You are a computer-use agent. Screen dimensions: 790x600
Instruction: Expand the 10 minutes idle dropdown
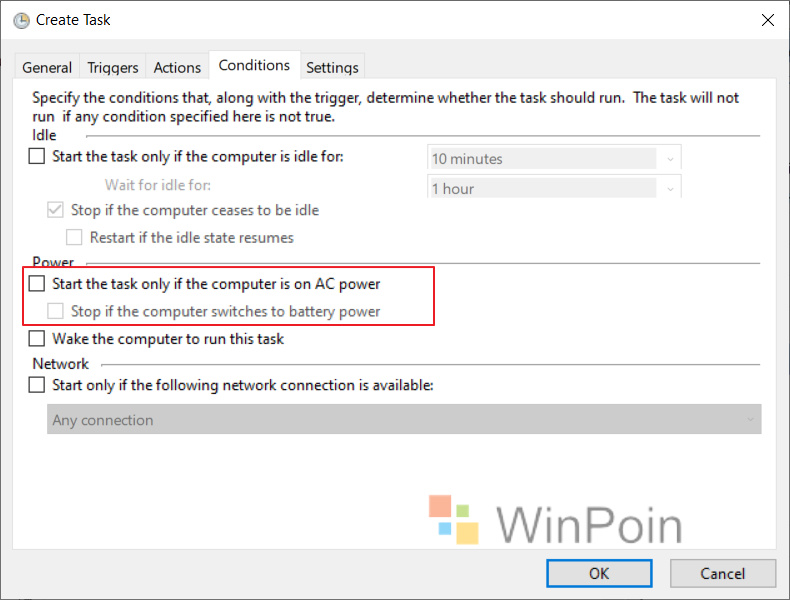tap(554, 159)
